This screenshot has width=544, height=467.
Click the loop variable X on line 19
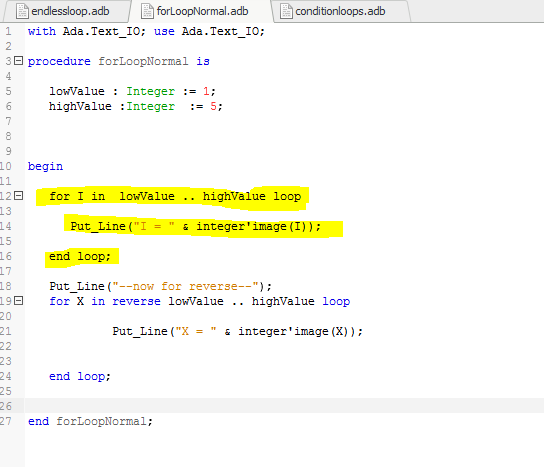point(80,301)
